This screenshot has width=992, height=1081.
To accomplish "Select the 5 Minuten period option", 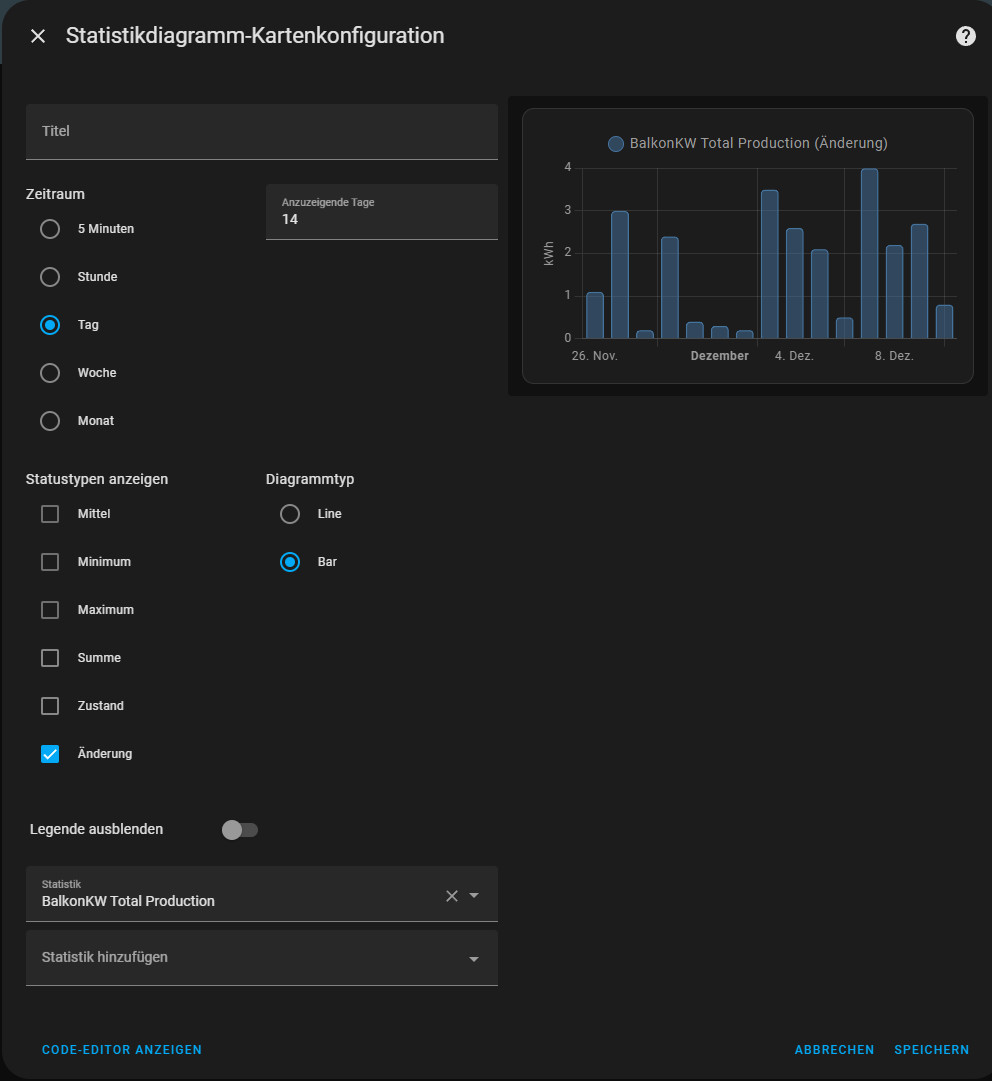I will click(x=50, y=229).
